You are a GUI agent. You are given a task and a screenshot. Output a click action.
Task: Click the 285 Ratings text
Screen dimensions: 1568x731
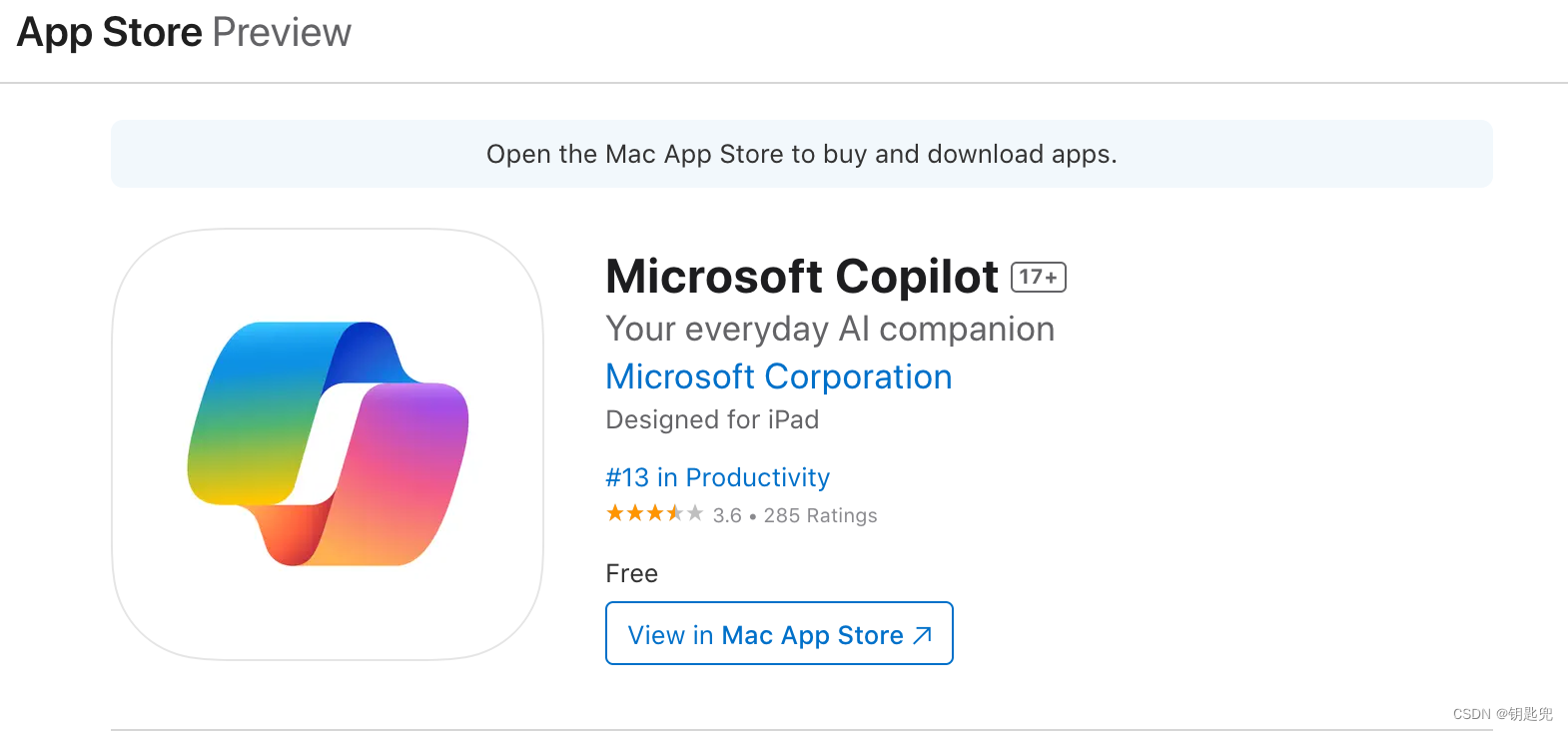point(821,515)
